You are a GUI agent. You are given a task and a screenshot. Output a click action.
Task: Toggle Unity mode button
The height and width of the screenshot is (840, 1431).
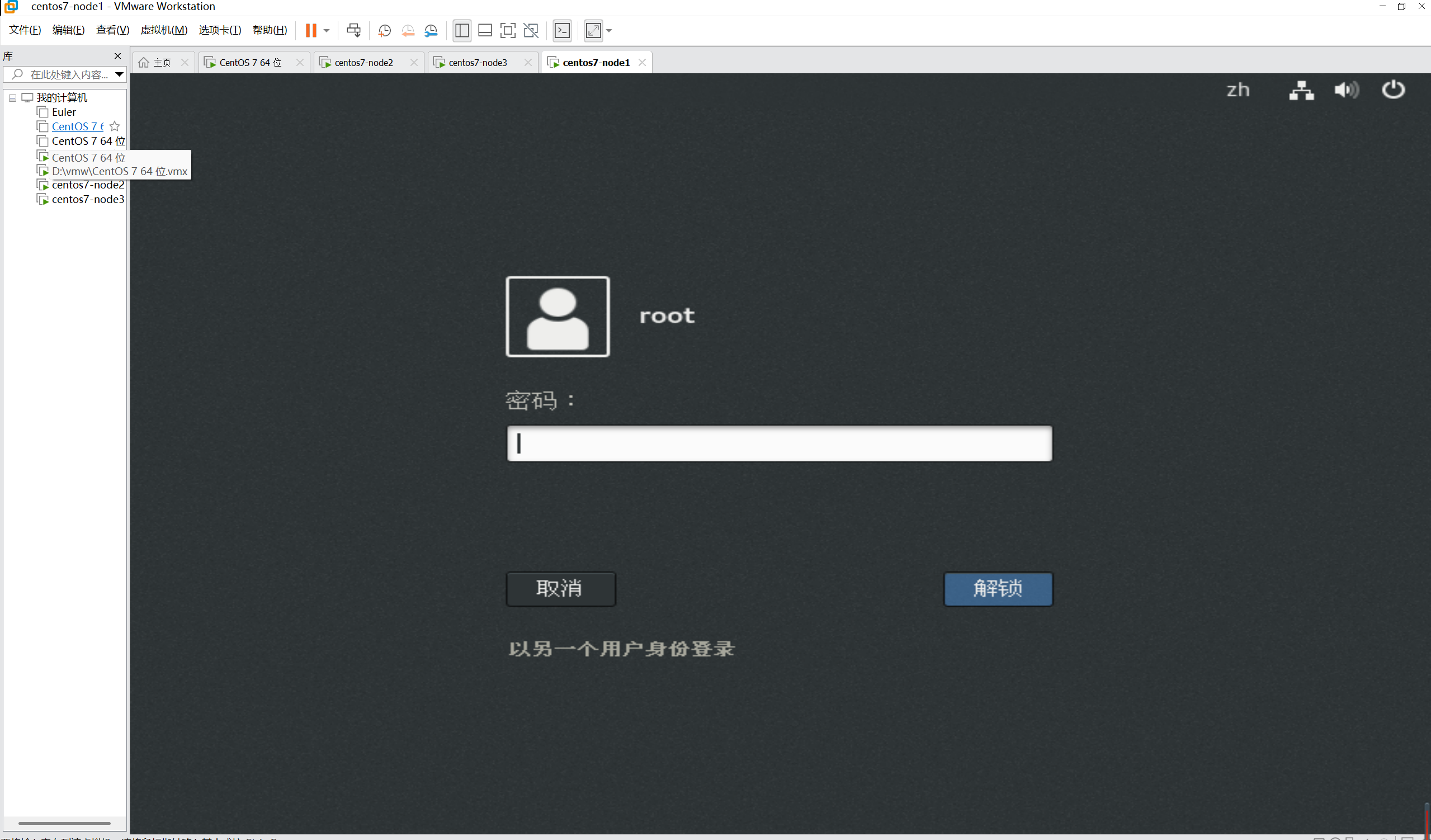coord(531,30)
